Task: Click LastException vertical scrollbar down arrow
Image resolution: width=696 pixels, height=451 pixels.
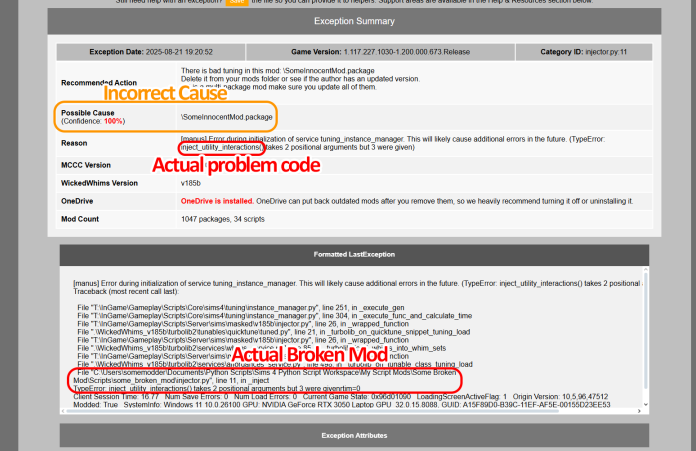Action: tap(645, 404)
